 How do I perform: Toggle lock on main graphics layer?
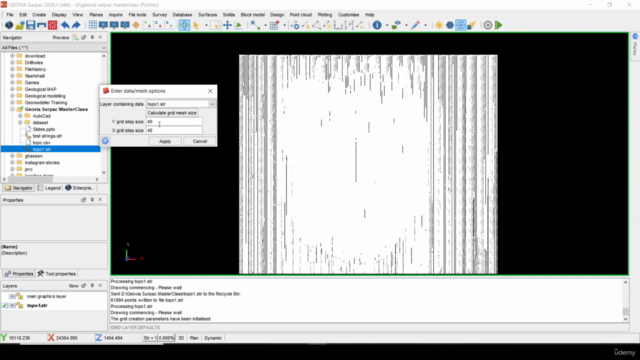[x=20, y=296]
